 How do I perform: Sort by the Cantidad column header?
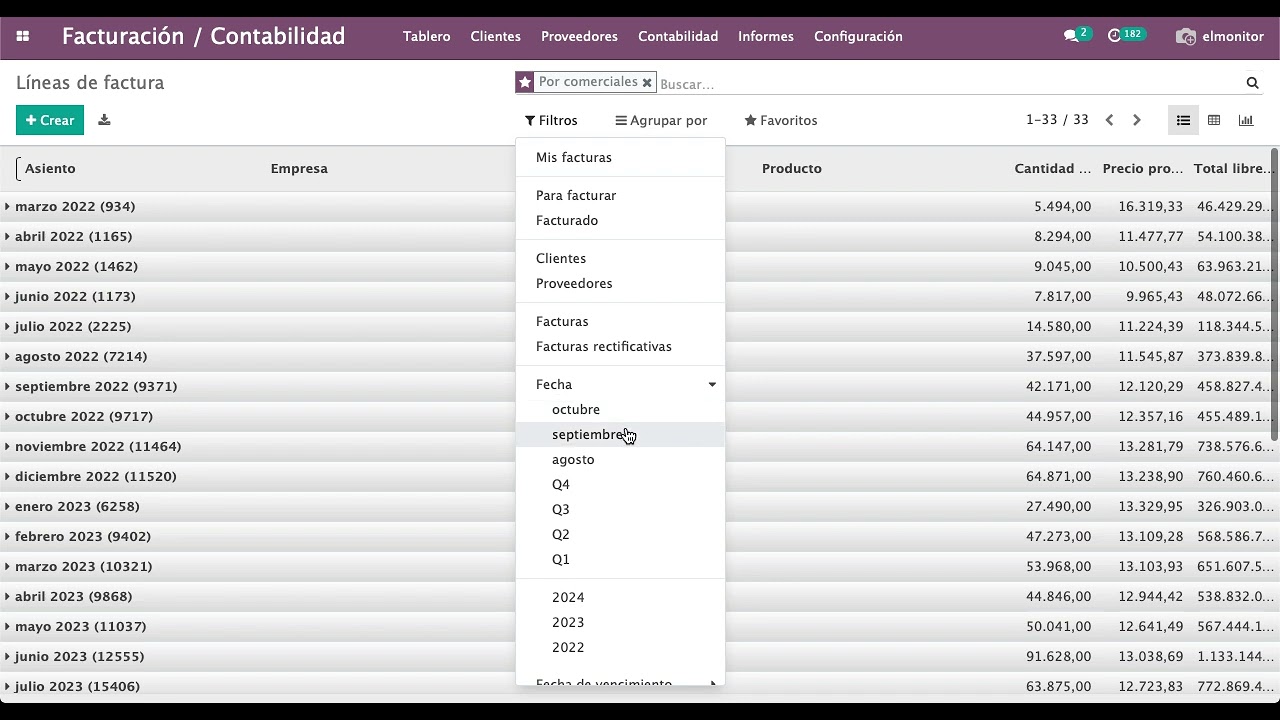1053,168
